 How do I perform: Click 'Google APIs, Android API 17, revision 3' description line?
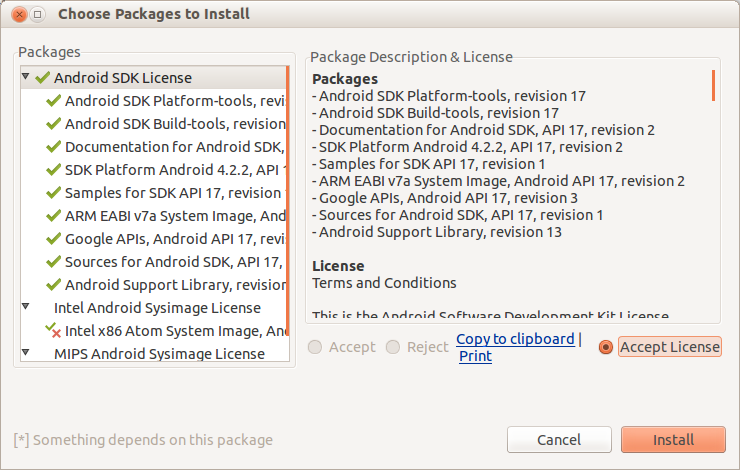445,198
